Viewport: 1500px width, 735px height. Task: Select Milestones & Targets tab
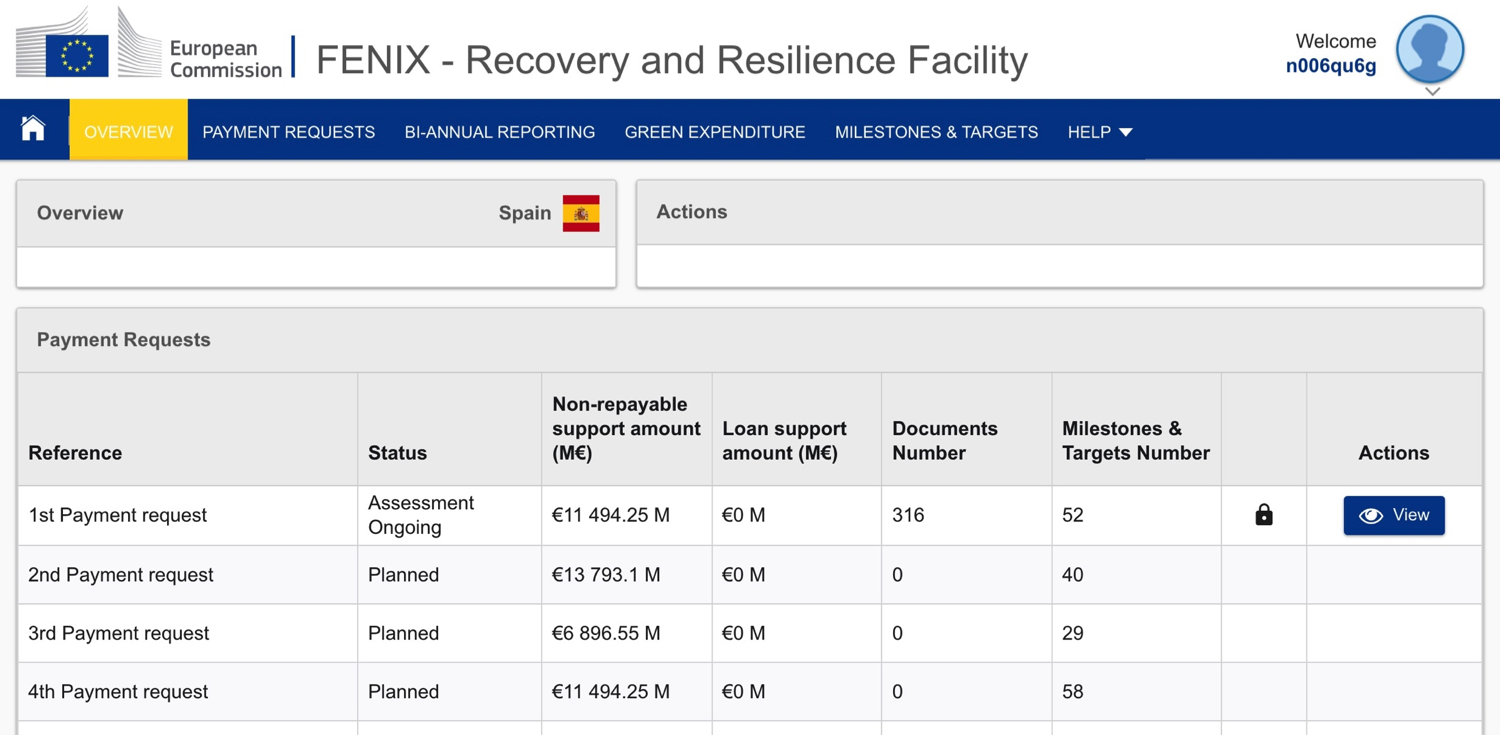click(936, 132)
